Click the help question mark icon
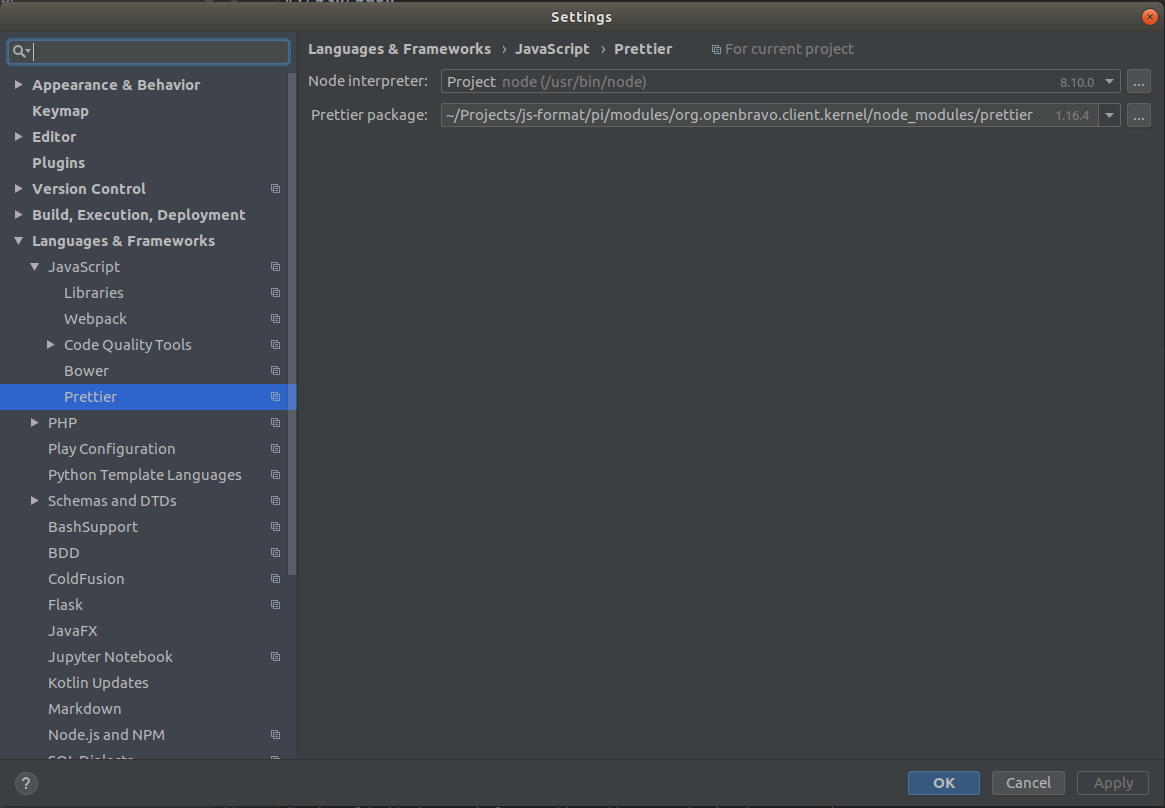1165x808 pixels. click(x=26, y=783)
